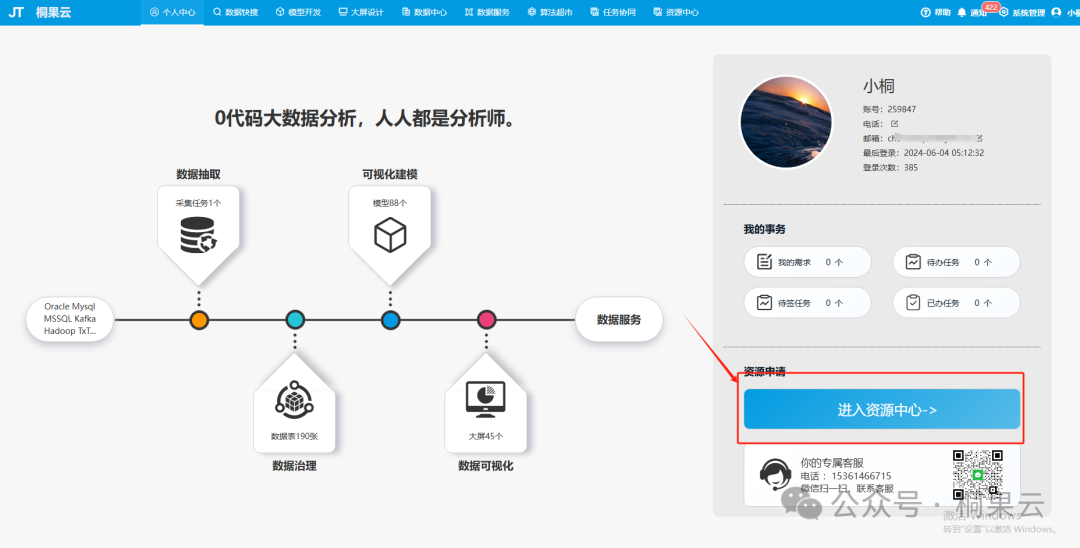
Task: Click the 小桐 profile avatar photo
Action: 786,122
